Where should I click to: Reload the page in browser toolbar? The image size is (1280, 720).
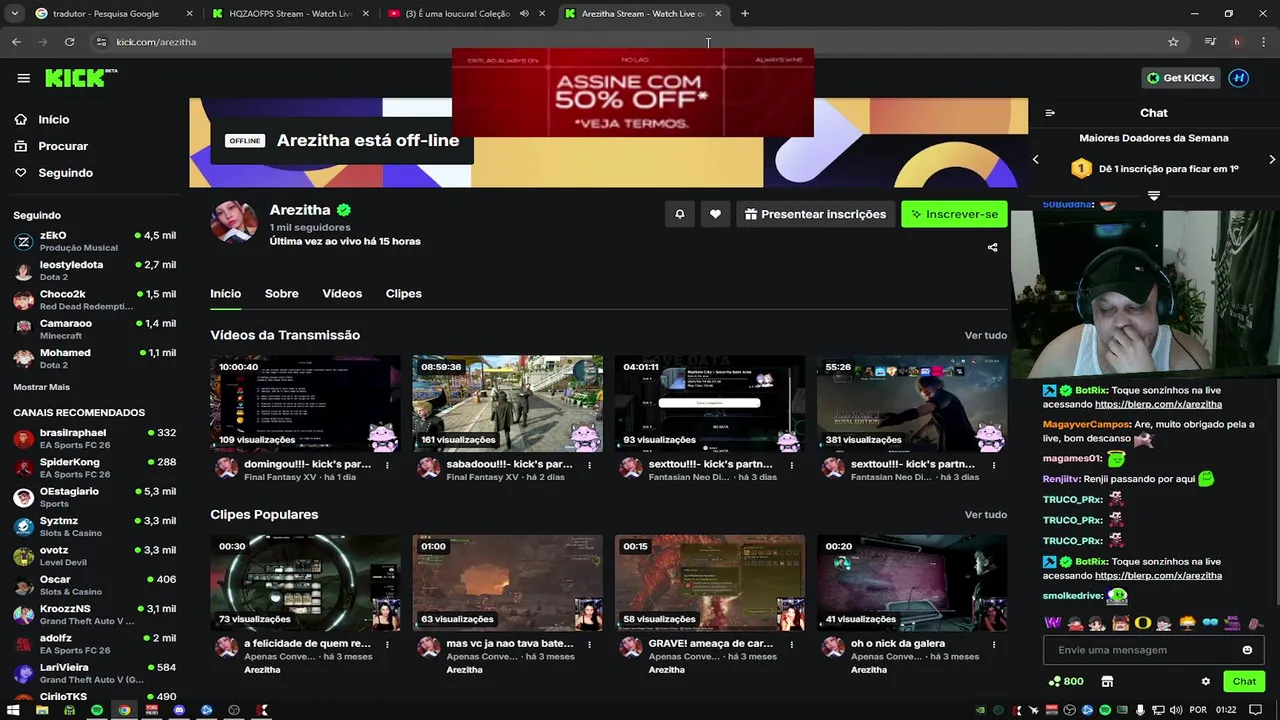click(69, 42)
